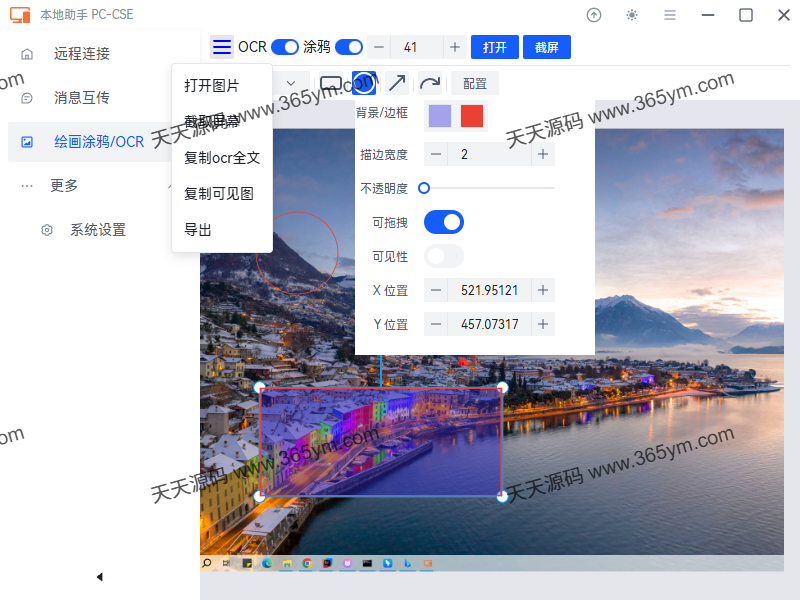Screen dimensions: 800x600
Task: Open the 配置 settings button
Action: coord(474,83)
